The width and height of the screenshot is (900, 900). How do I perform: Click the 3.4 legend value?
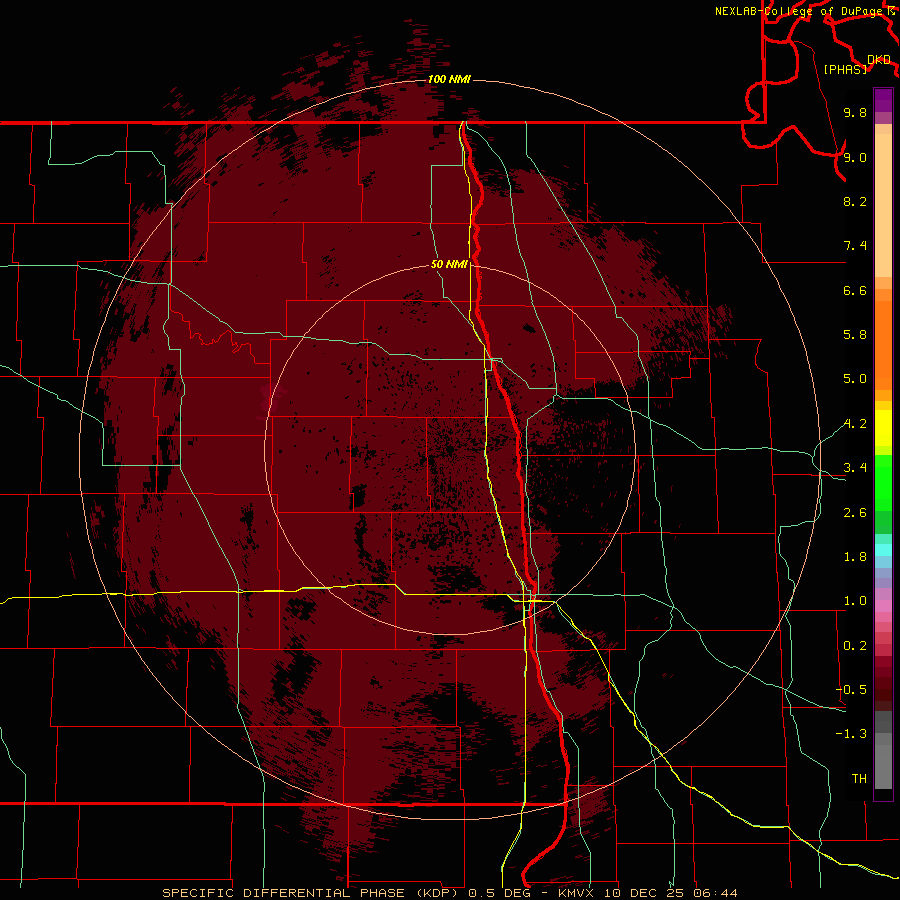[x=855, y=468]
